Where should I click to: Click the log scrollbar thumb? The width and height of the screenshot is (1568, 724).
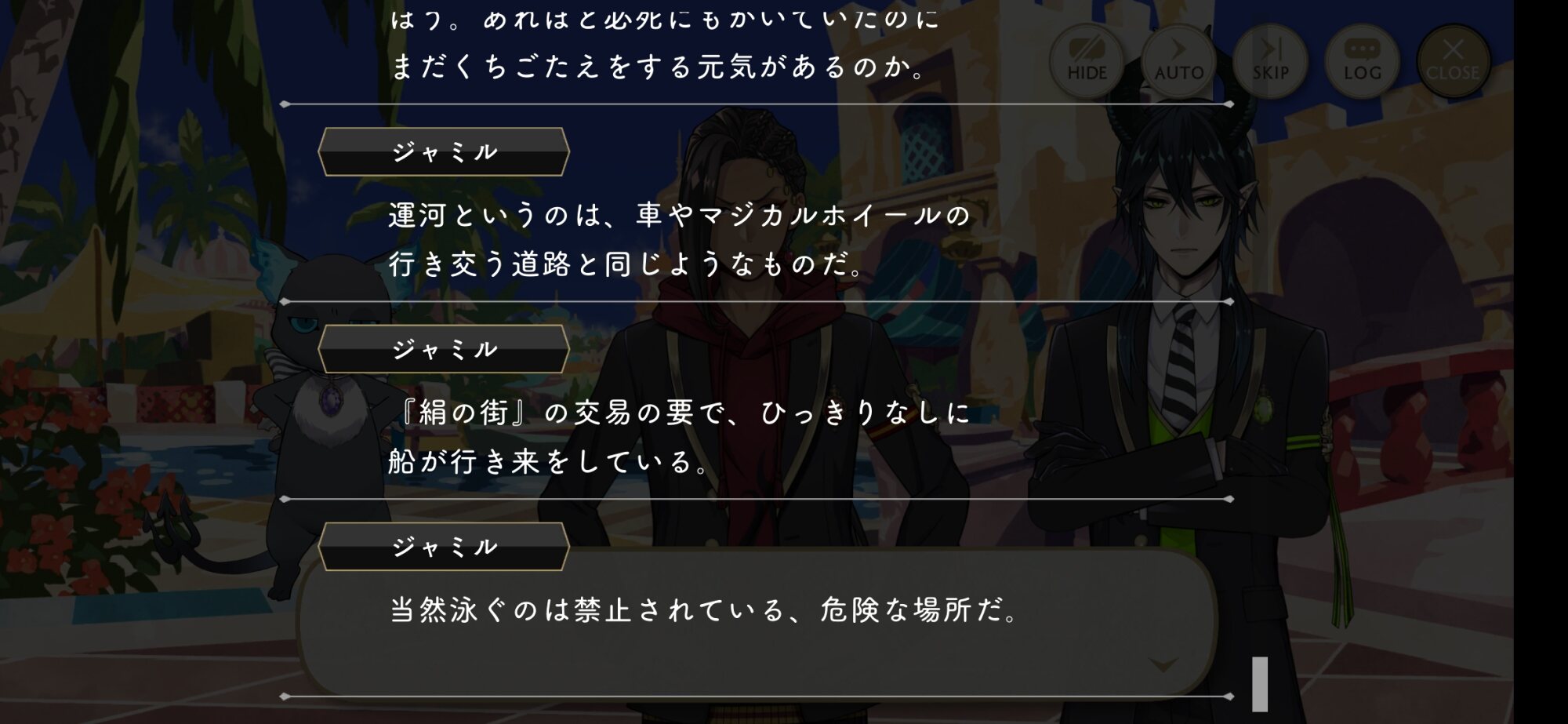(1260, 684)
